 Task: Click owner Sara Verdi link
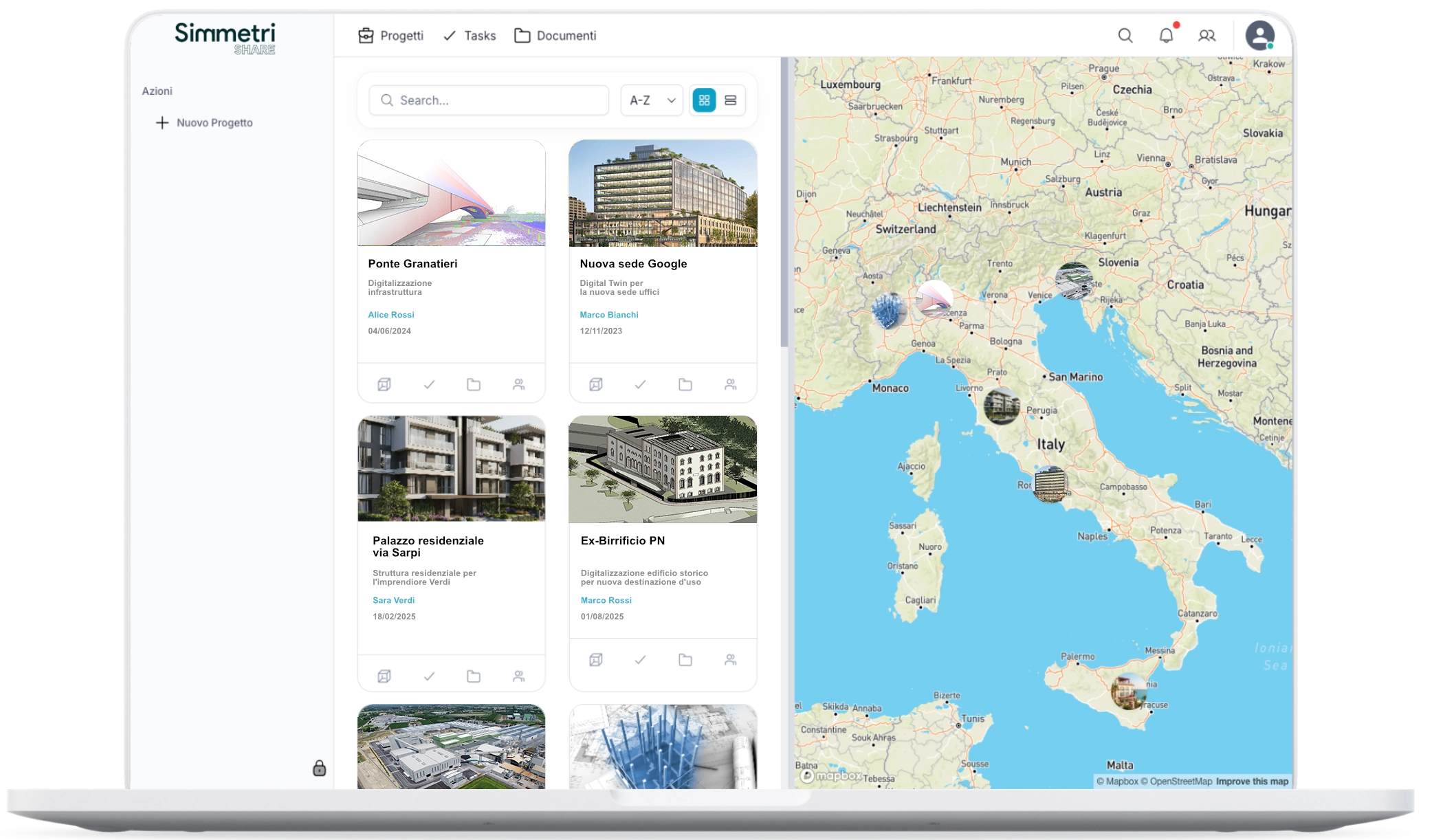(393, 600)
